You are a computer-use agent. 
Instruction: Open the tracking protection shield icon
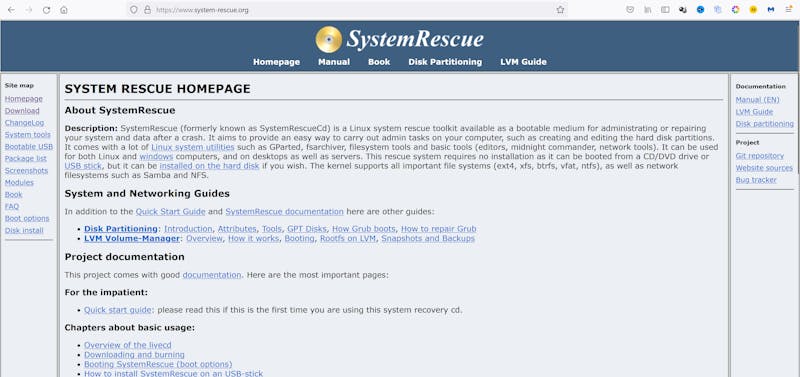(x=134, y=10)
